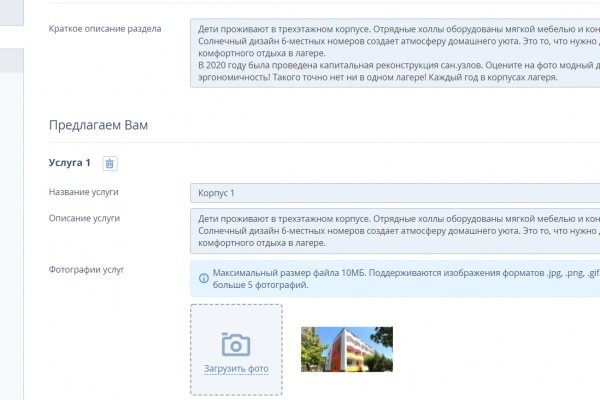Click 'больше 5 фотографий' text in the notice
600x400 pixels.
(254, 285)
